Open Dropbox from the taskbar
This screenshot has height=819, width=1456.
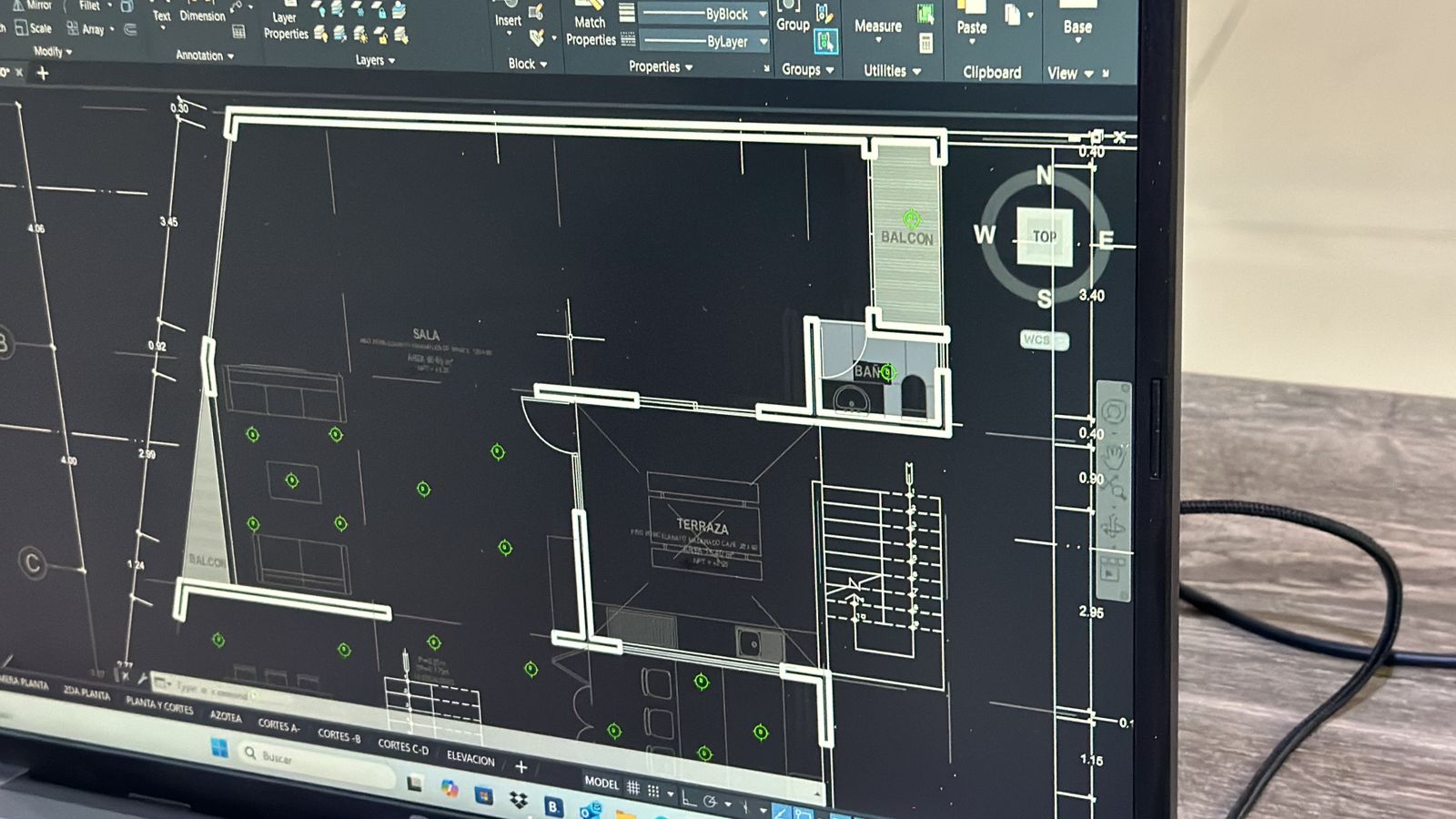[x=518, y=800]
